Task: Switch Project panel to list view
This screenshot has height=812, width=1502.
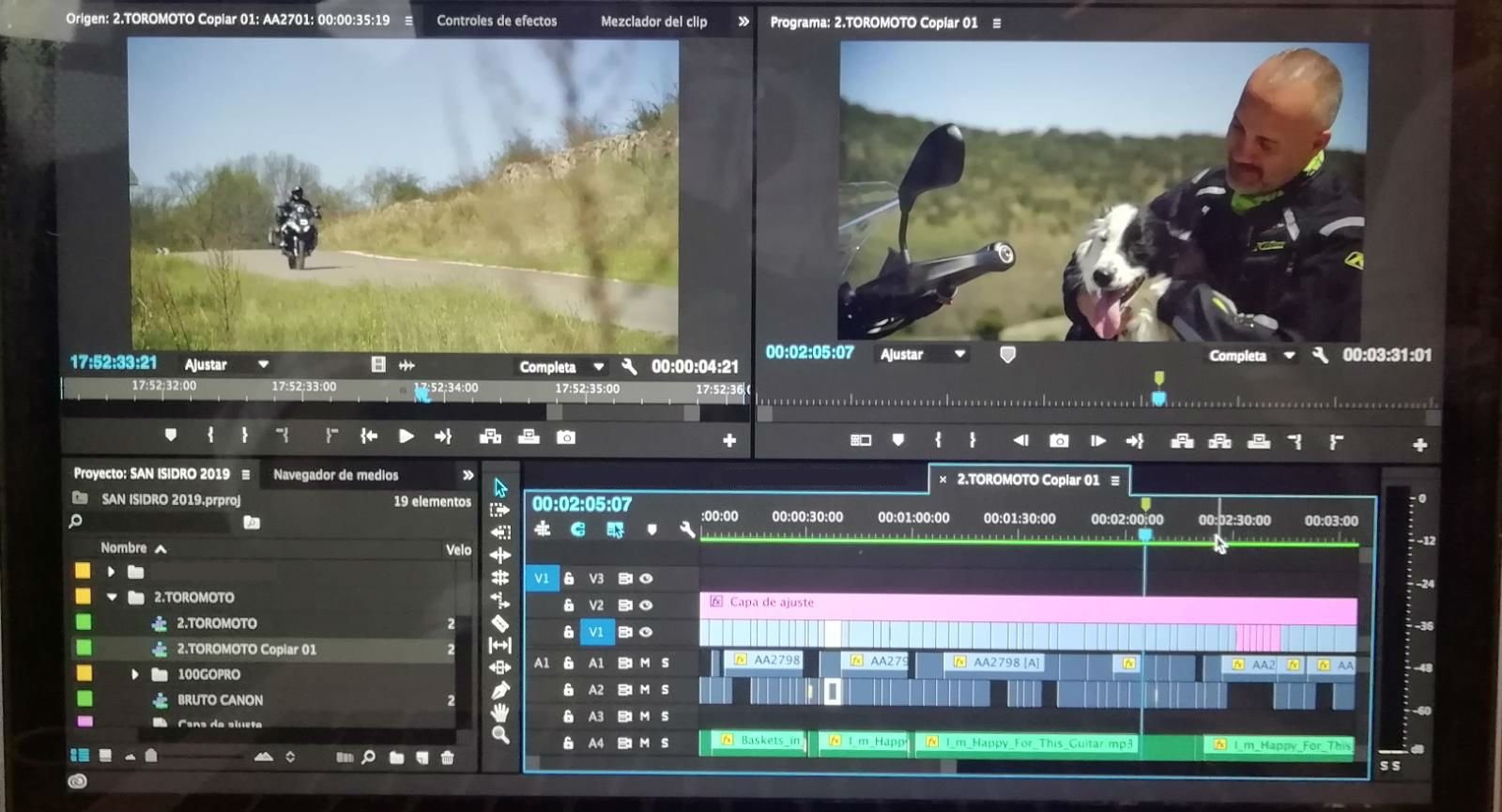Action: coord(80,755)
